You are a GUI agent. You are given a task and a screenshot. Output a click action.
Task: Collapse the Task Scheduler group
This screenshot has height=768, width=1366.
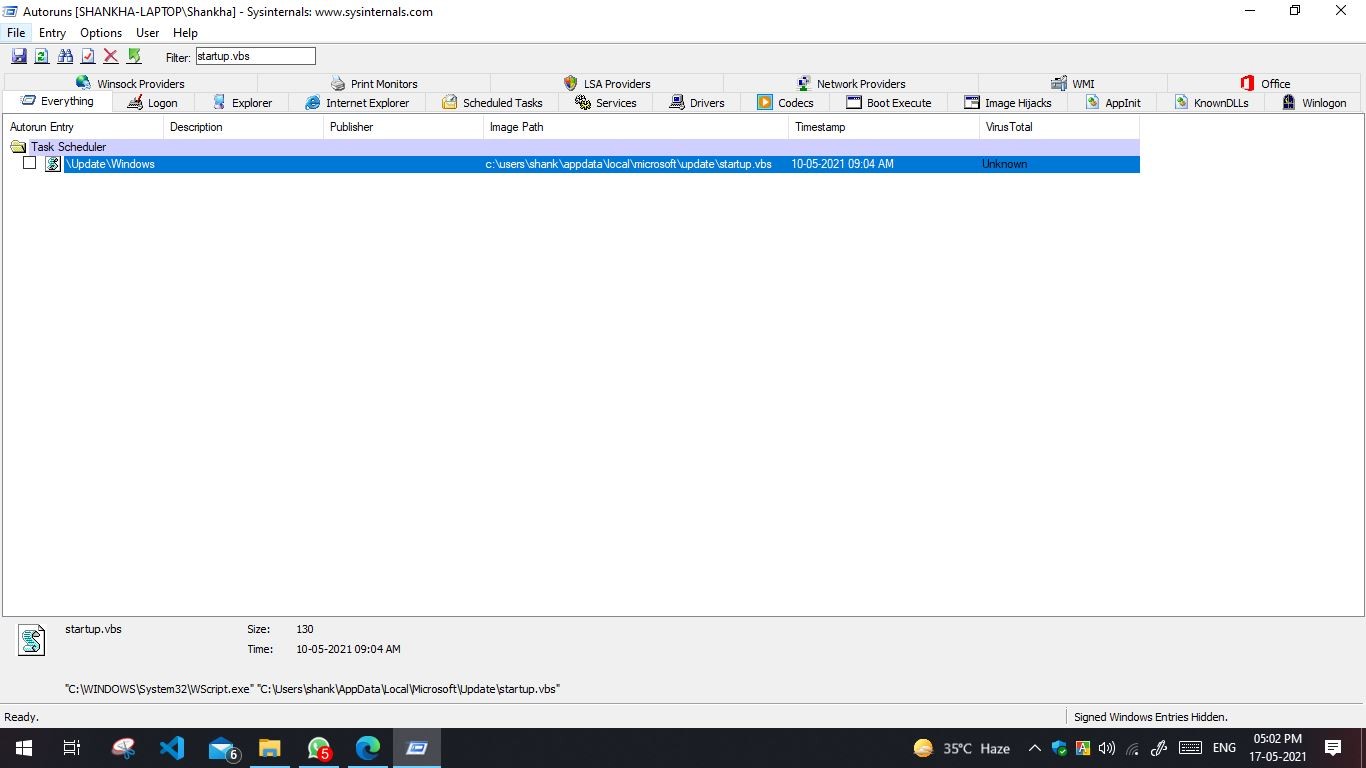coord(17,146)
